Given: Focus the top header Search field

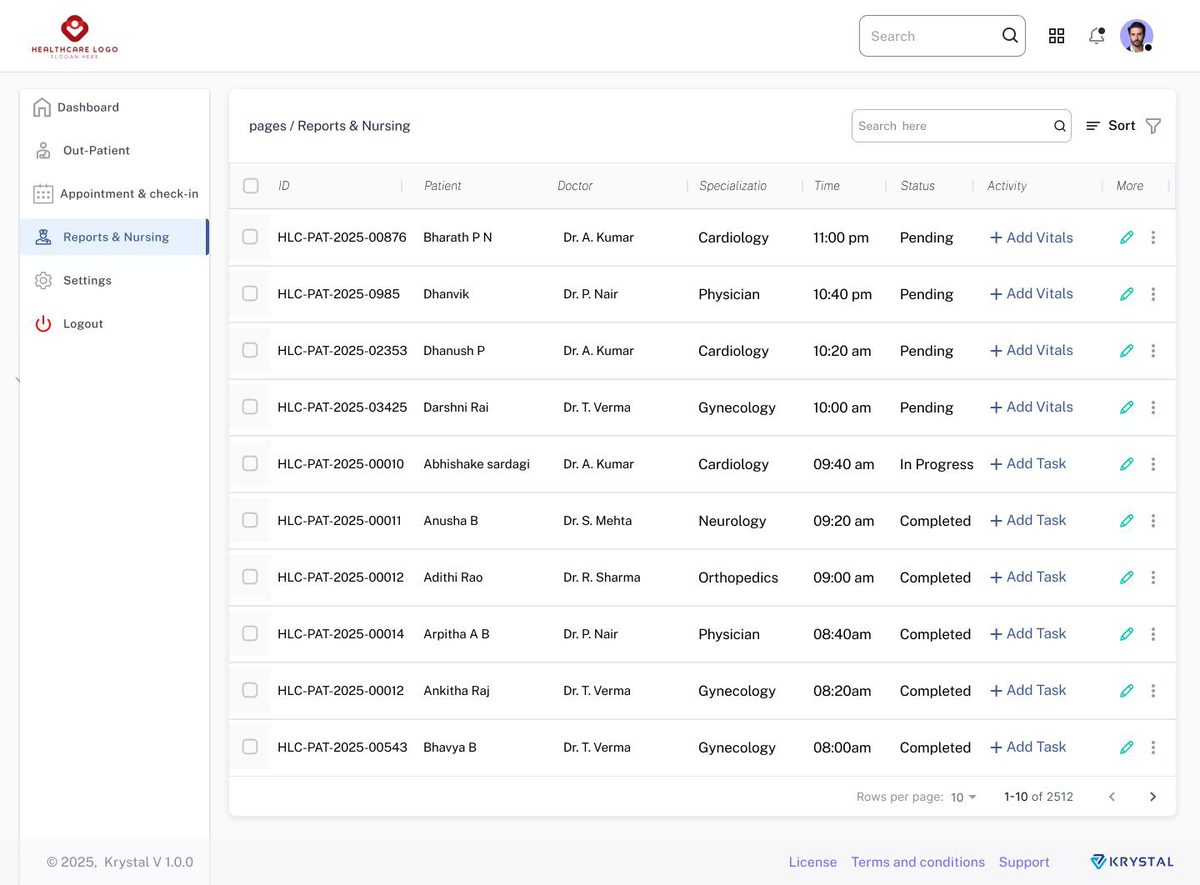Looking at the screenshot, I should coord(942,36).
